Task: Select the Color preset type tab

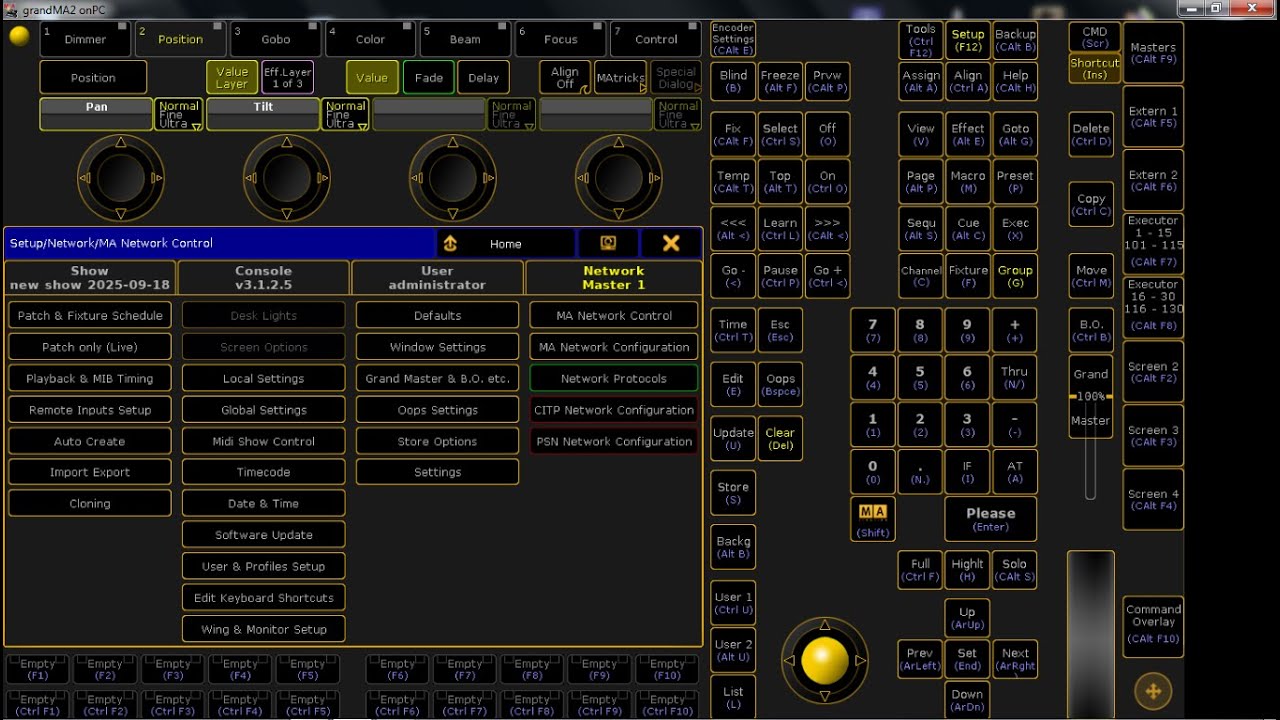Action: (x=371, y=39)
